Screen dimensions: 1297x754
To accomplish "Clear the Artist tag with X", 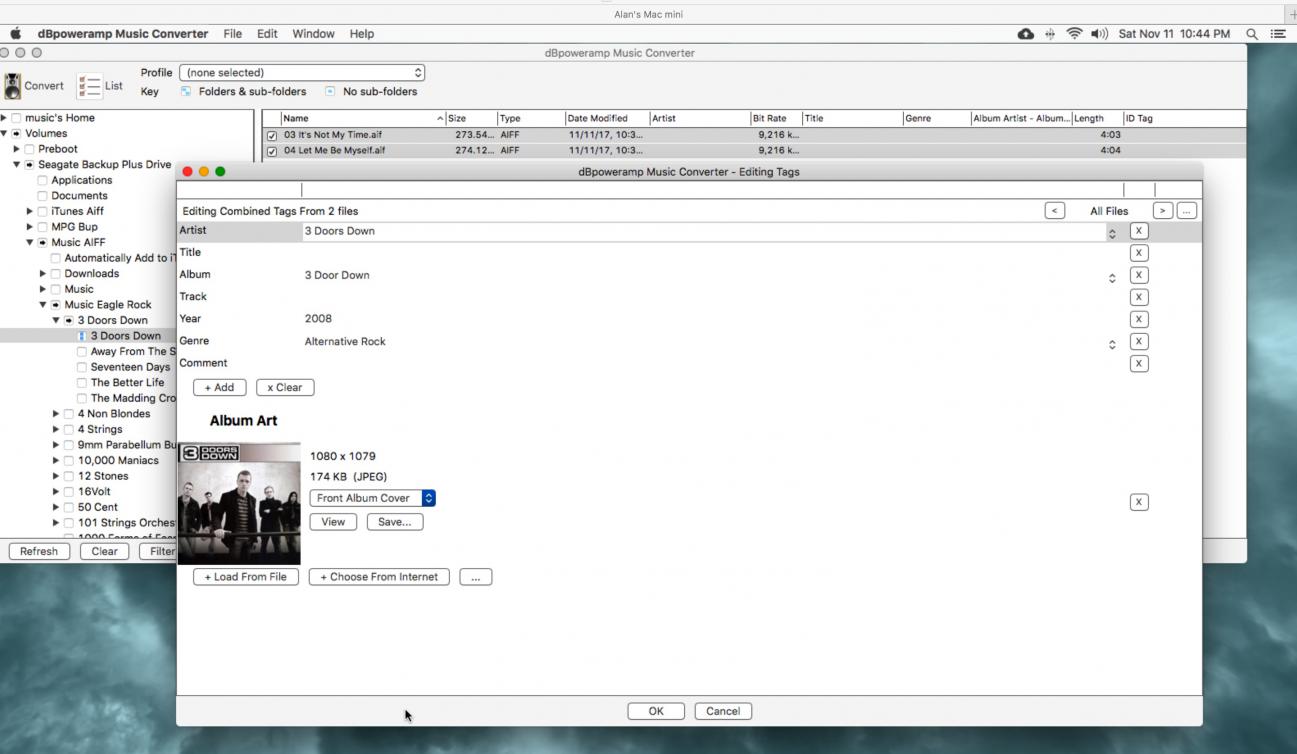I will pyautogui.click(x=1138, y=231).
